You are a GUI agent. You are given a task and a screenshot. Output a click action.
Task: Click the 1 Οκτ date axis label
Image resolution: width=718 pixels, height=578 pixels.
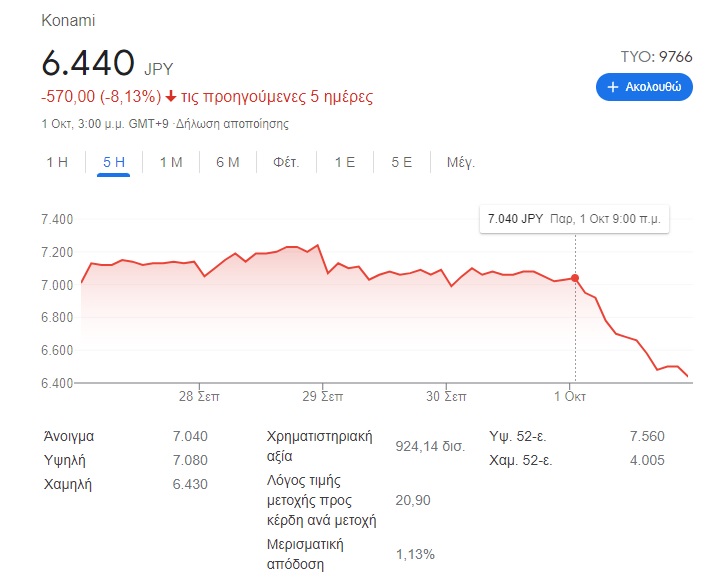(x=571, y=396)
